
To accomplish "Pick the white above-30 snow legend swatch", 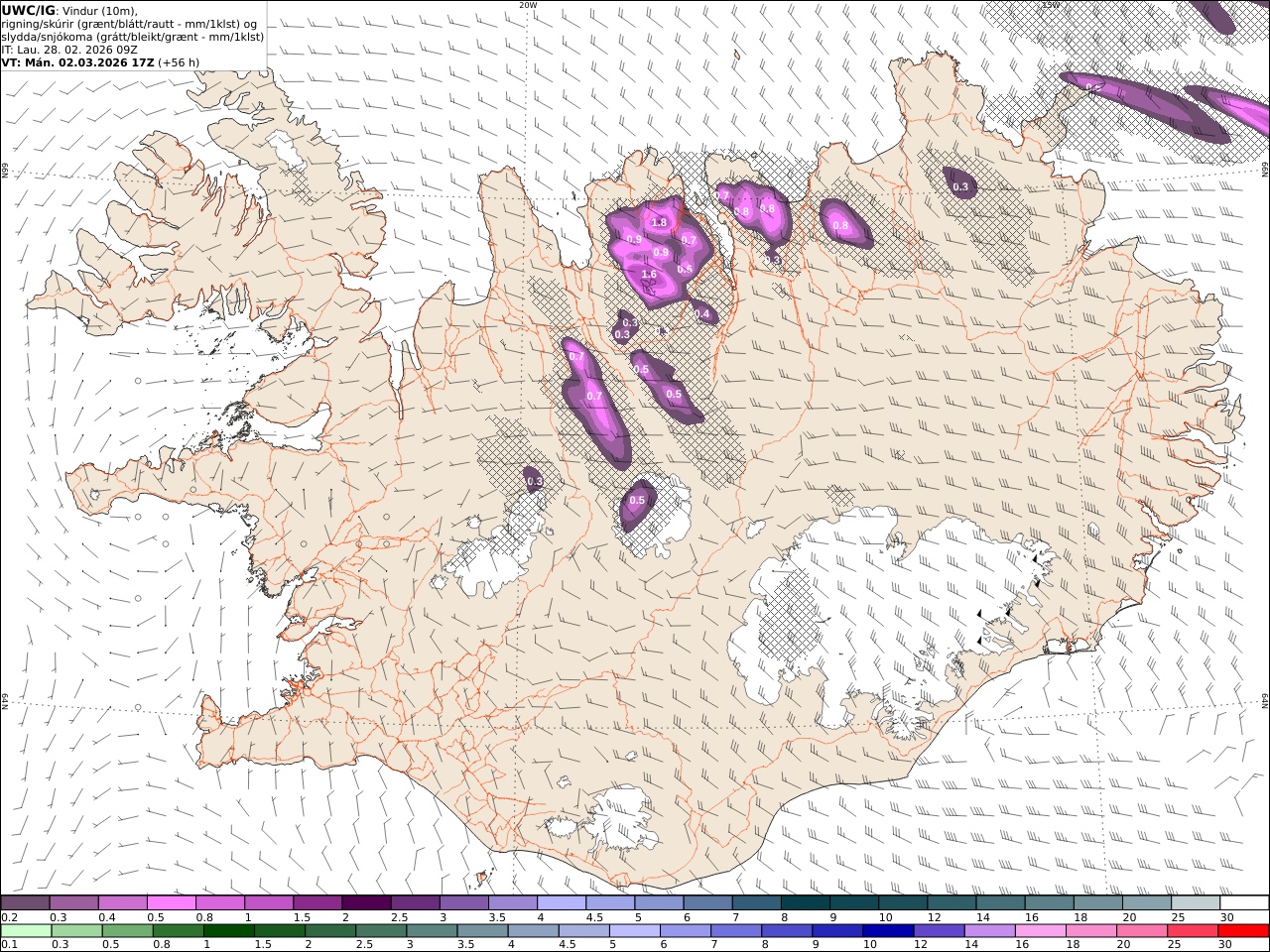I will point(1244,902).
